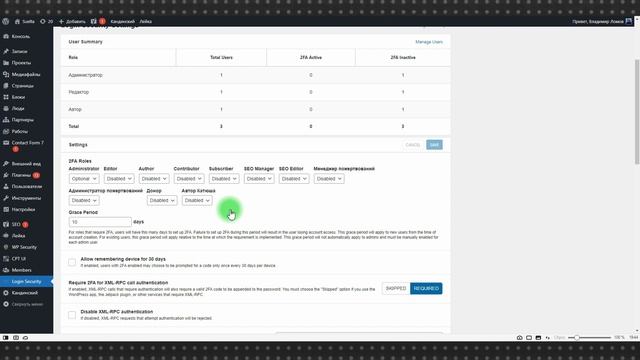Click the Партнеры icon in sidebar
640x360 pixels.
6,120
